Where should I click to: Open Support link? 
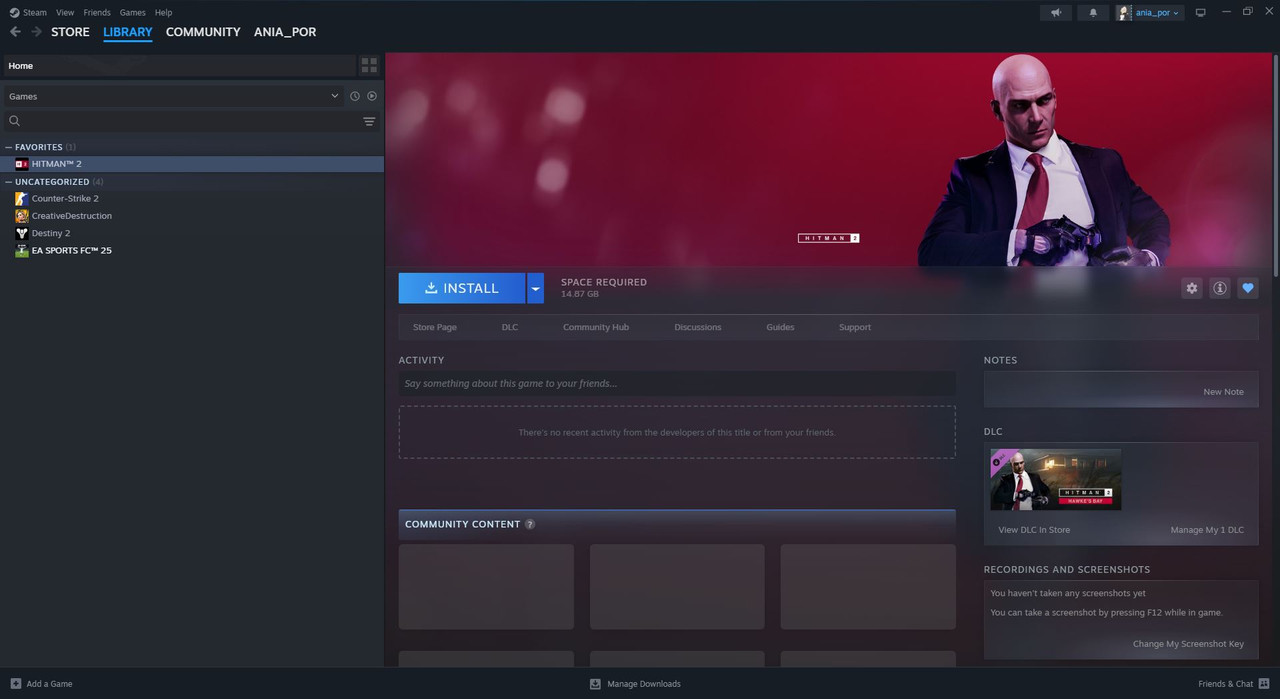(x=855, y=327)
